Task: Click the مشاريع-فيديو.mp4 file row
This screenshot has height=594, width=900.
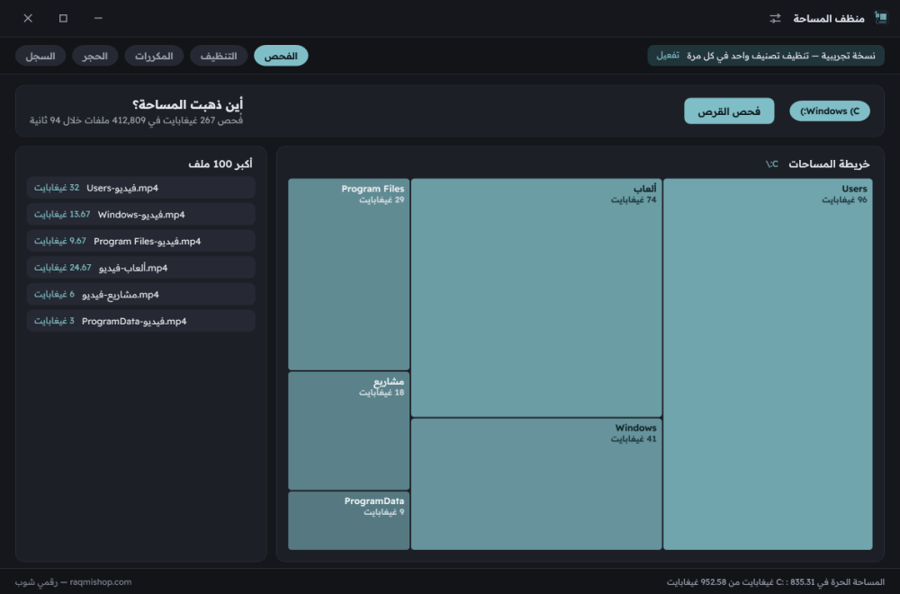Action: point(141,294)
